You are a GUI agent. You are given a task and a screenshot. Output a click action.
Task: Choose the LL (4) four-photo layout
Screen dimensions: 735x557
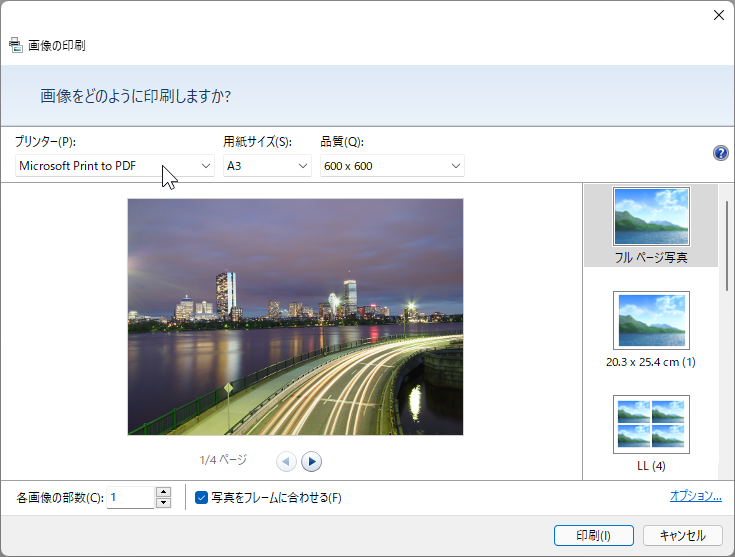[651, 433]
